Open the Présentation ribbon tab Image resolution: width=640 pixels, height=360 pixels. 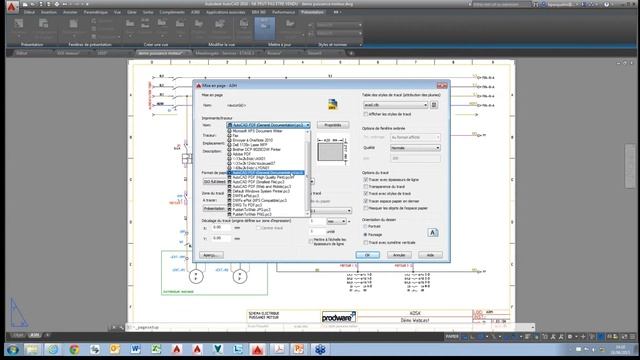tap(312, 12)
